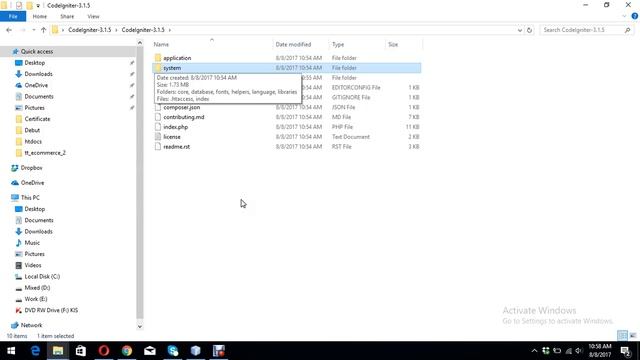Show hidden system tray icons
Image resolution: width=640 pixels, height=360 pixels.
point(534,351)
